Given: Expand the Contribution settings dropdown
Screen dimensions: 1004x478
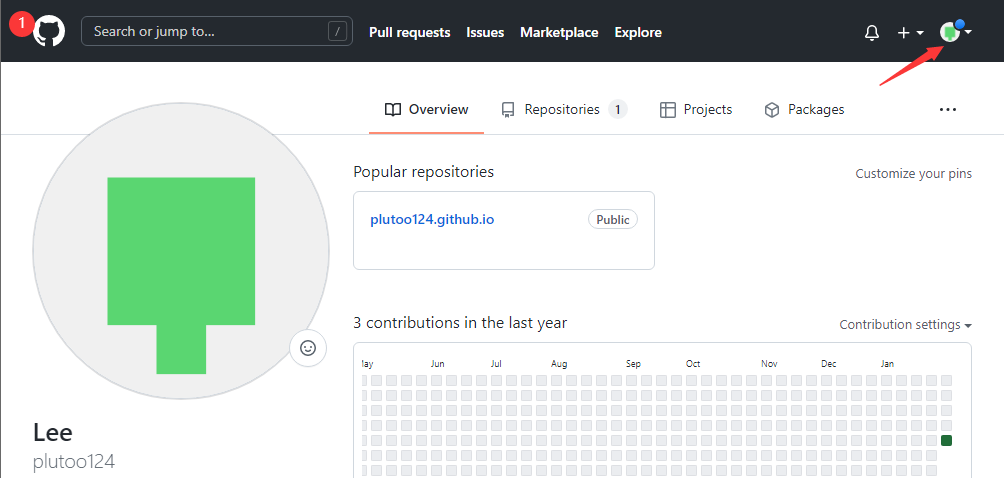Looking at the screenshot, I should point(906,325).
